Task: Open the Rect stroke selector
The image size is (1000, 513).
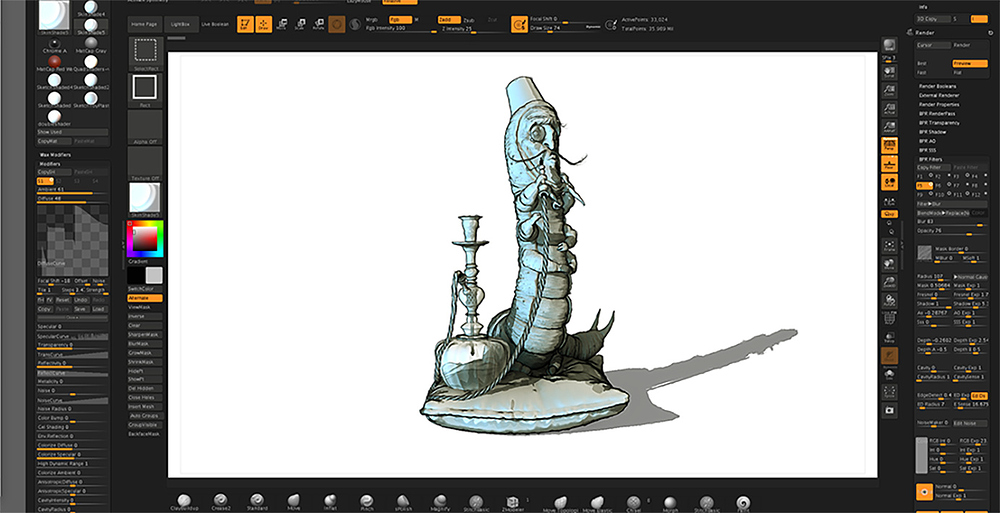Action: pos(145,90)
